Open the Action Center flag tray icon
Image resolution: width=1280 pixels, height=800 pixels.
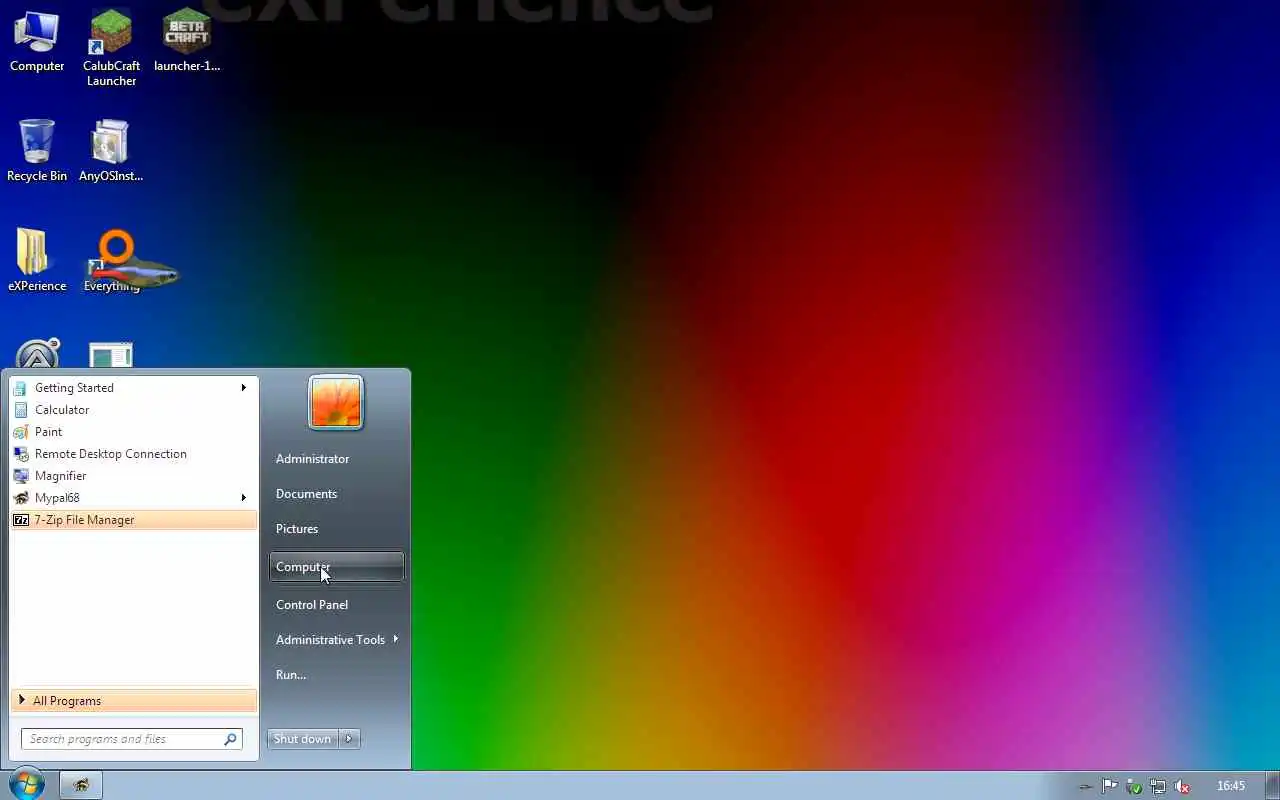coord(1109,786)
